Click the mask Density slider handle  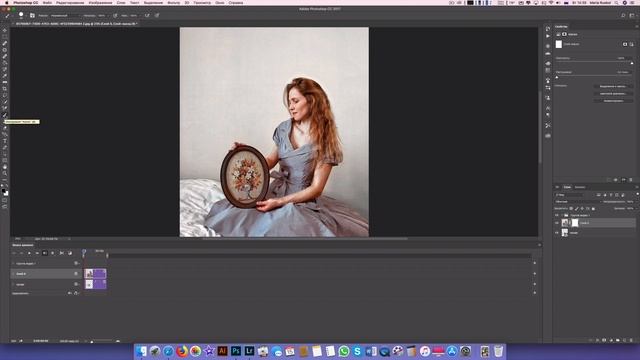(632, 63)
